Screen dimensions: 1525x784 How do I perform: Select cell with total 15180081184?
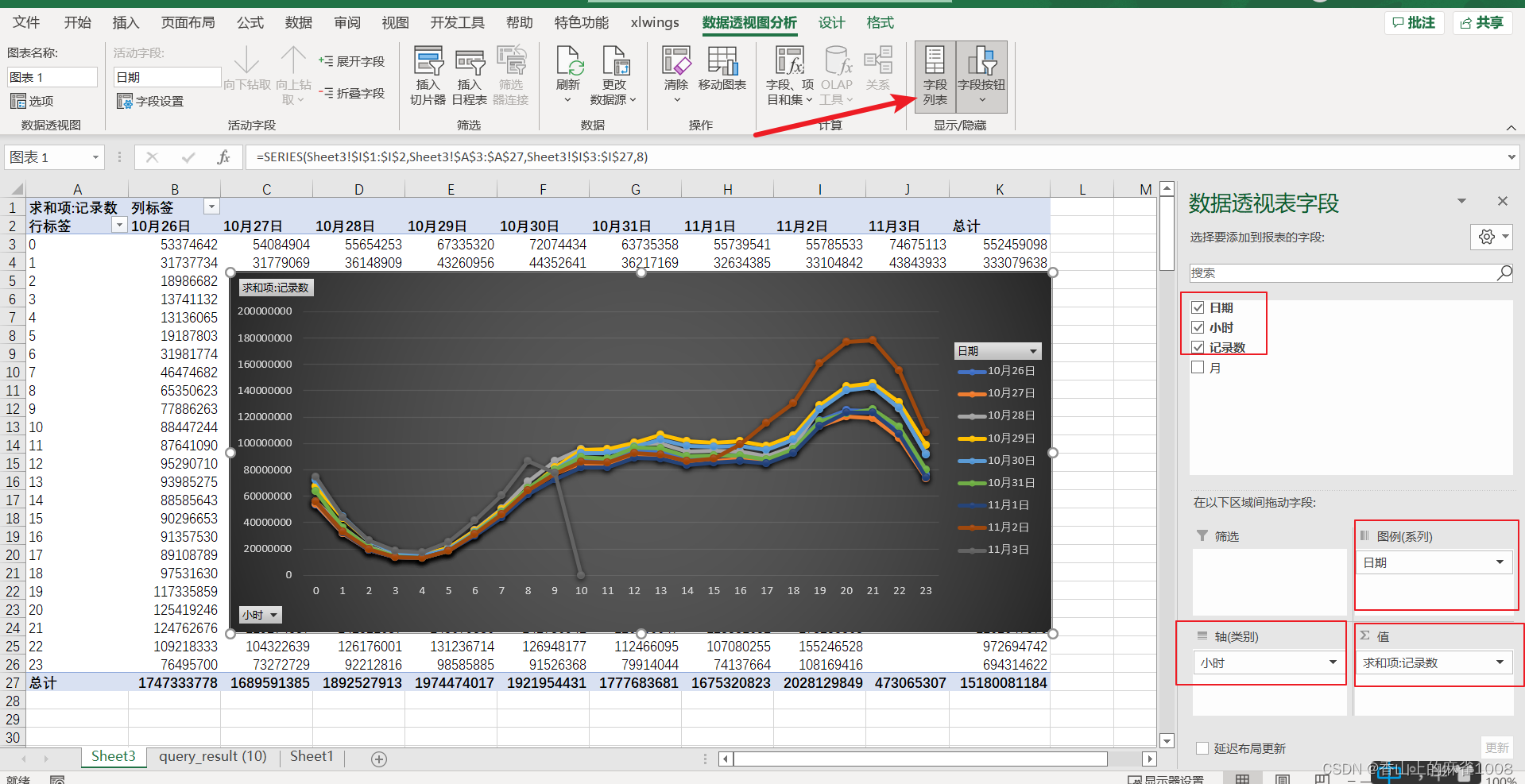pos(1000,682)
